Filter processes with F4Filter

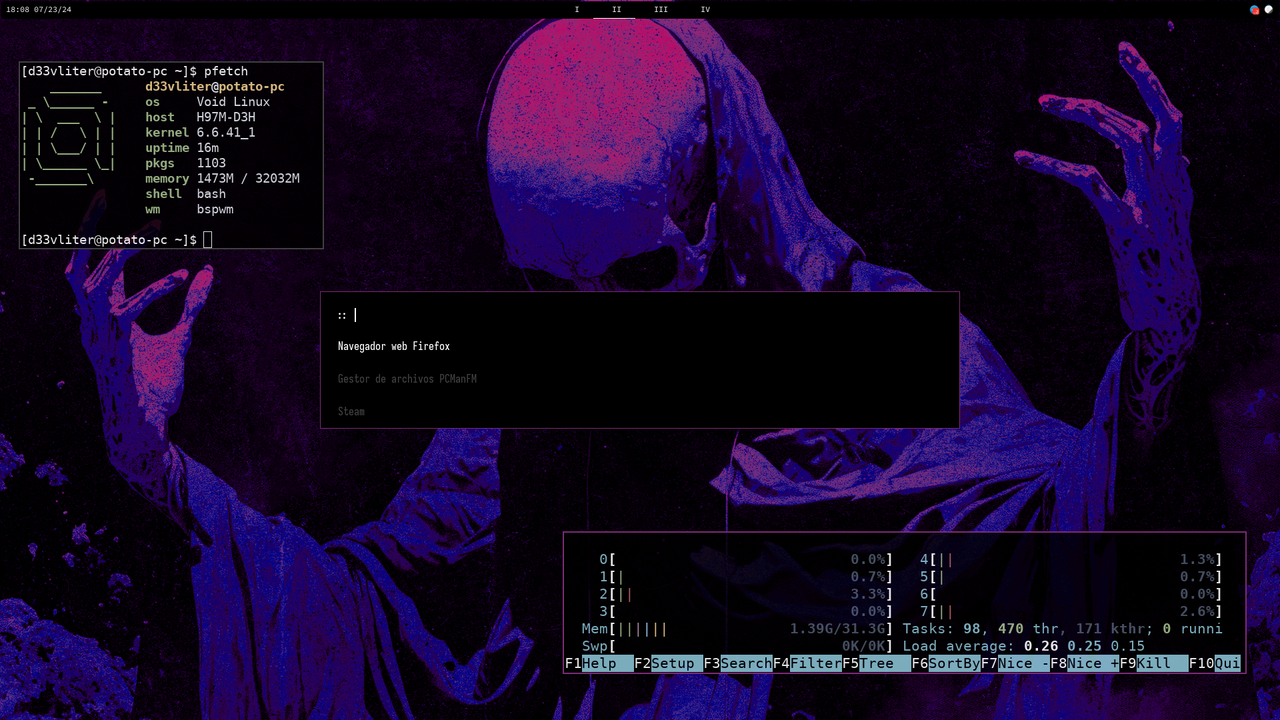[x=806, y=663]
